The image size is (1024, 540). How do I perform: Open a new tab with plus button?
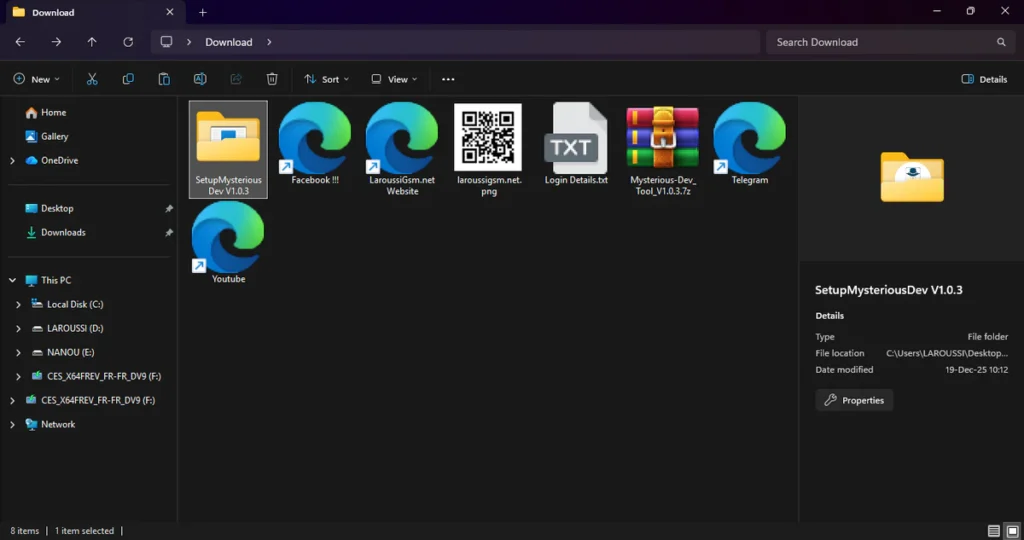(203, 12)
